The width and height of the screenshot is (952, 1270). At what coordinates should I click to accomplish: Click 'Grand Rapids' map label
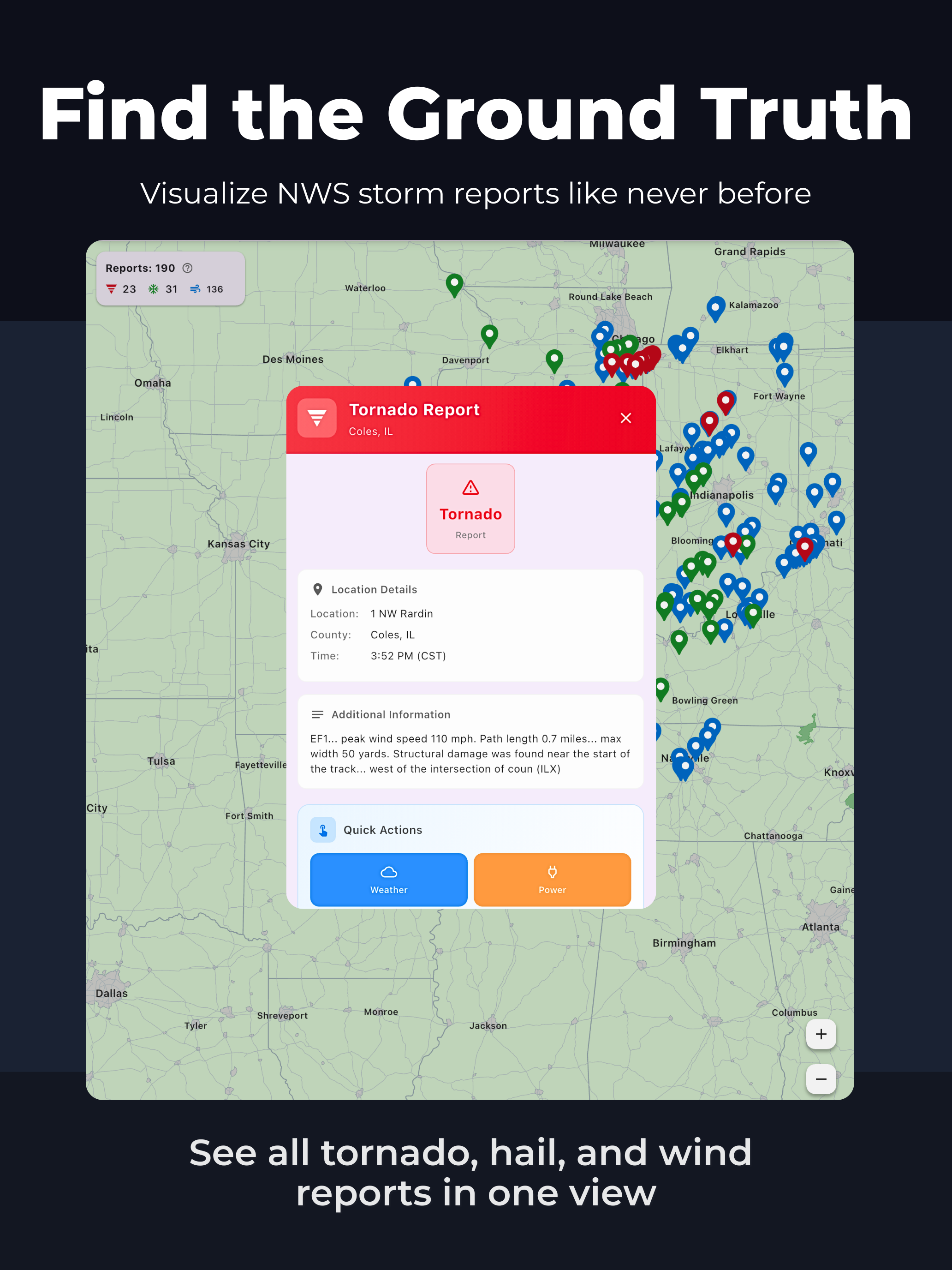[x=750, y=252]
